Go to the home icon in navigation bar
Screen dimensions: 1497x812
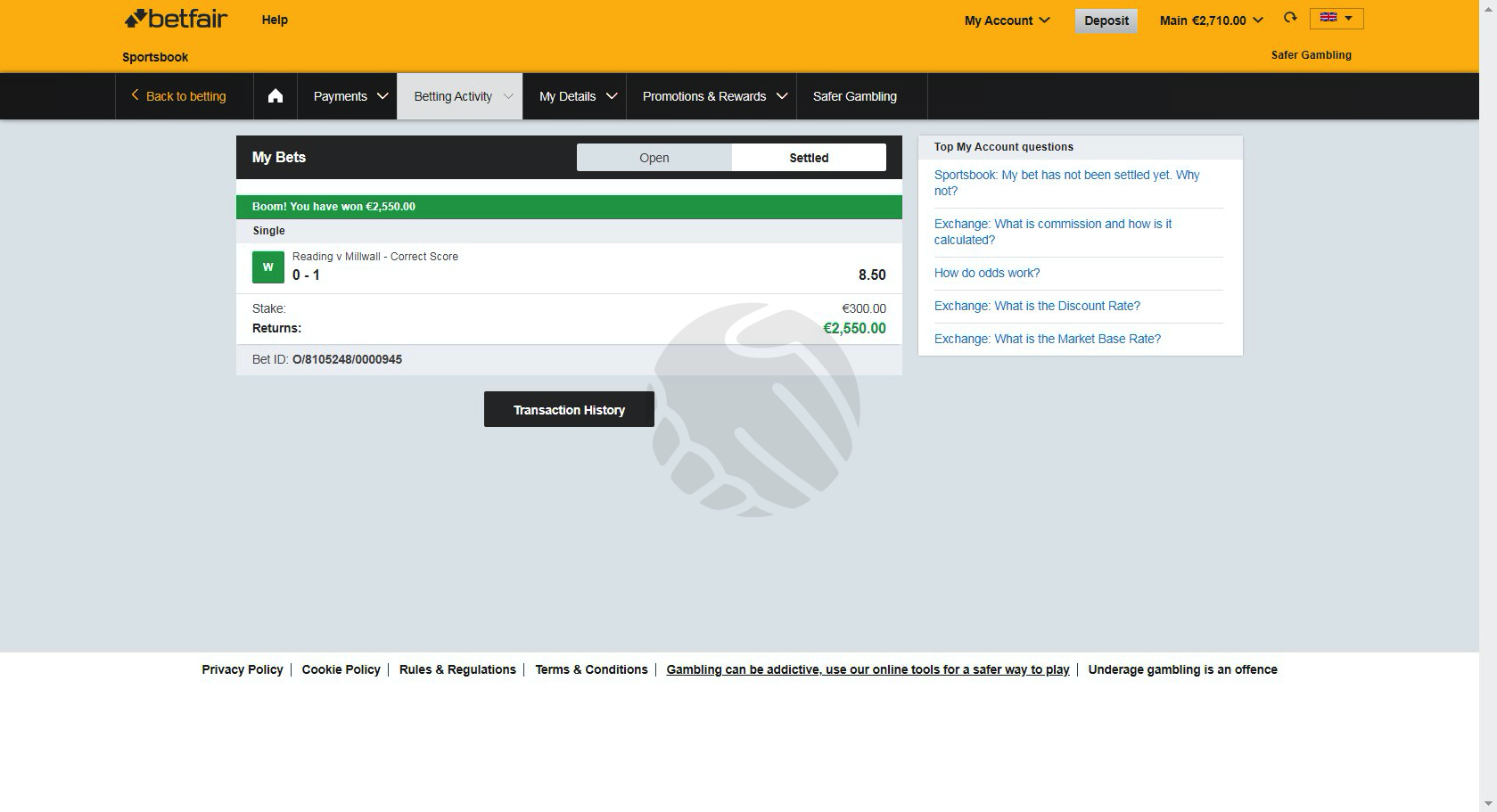276,96
